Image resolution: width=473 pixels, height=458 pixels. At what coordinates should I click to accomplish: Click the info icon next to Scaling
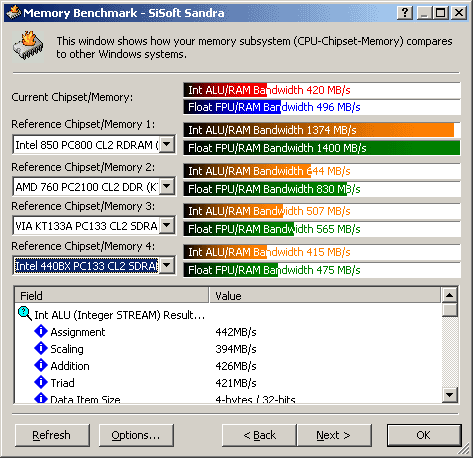[41, 348]
